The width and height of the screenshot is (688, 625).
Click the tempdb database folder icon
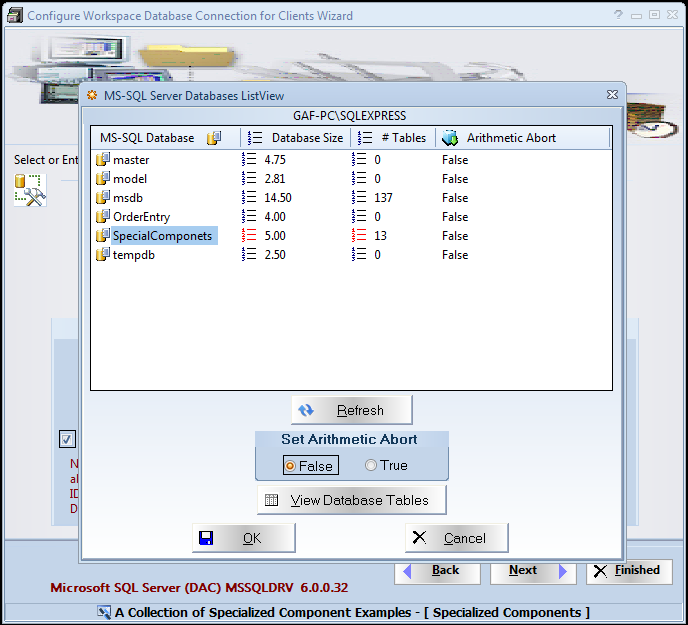tap(101, 255)
